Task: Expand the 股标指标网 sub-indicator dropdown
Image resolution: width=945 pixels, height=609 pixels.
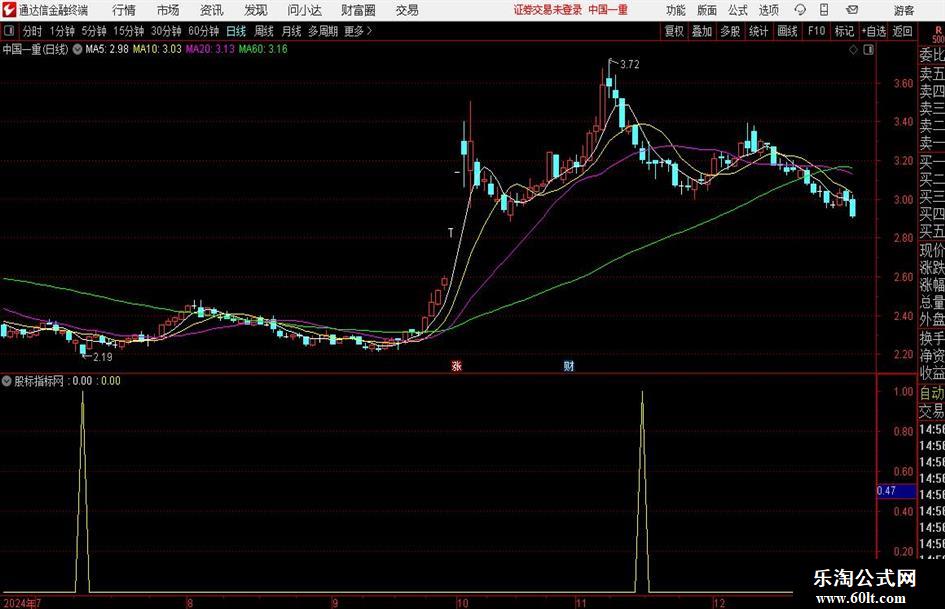Action: [7, 381]
